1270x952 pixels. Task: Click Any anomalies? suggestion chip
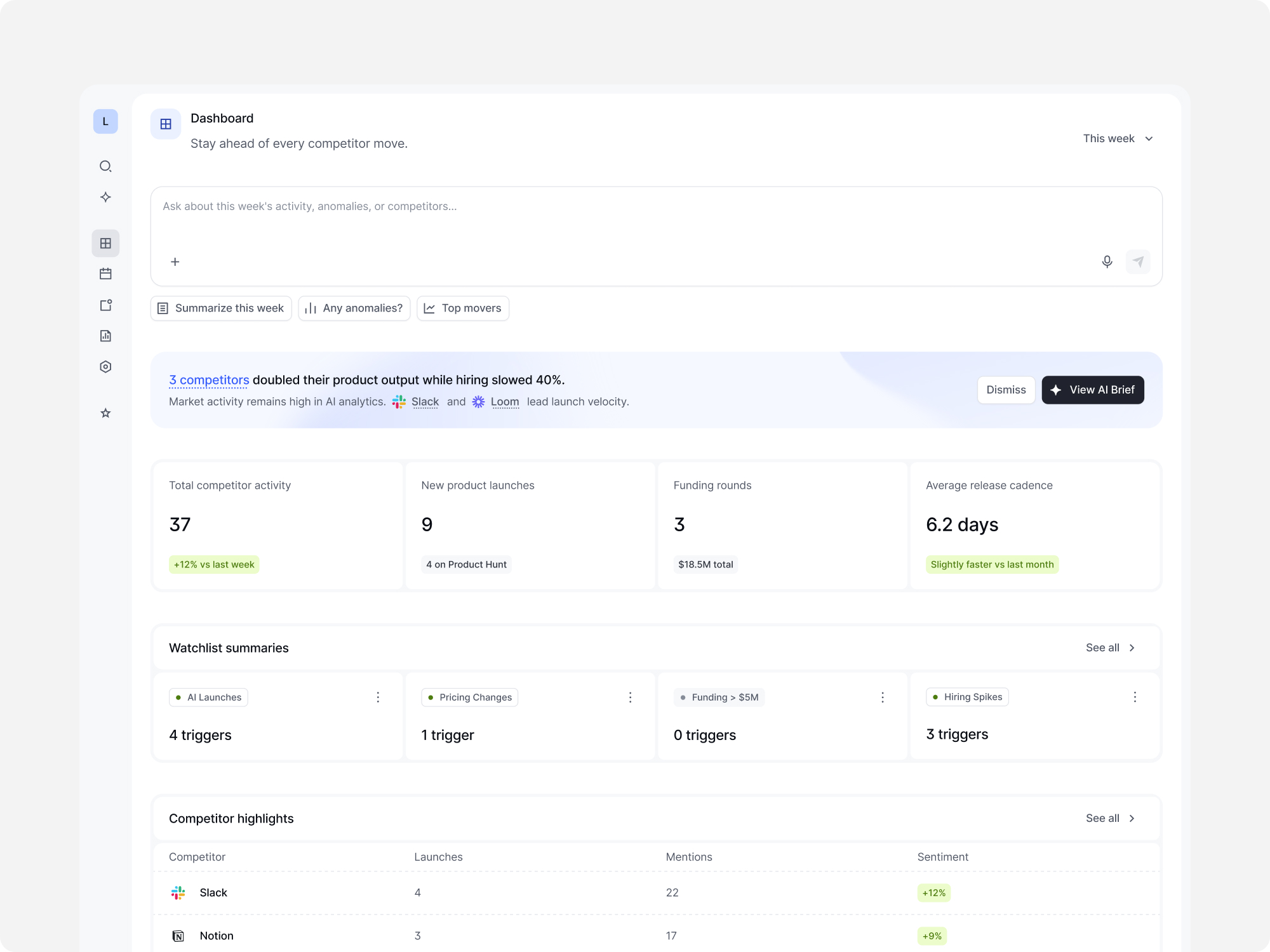pyautogui.click(x=354, y=308)
